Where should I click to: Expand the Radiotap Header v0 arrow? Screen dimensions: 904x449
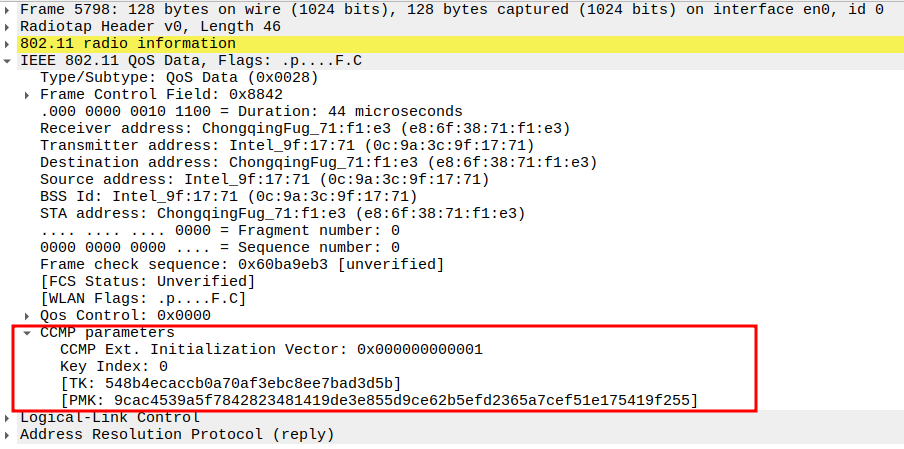pos(9,26)
